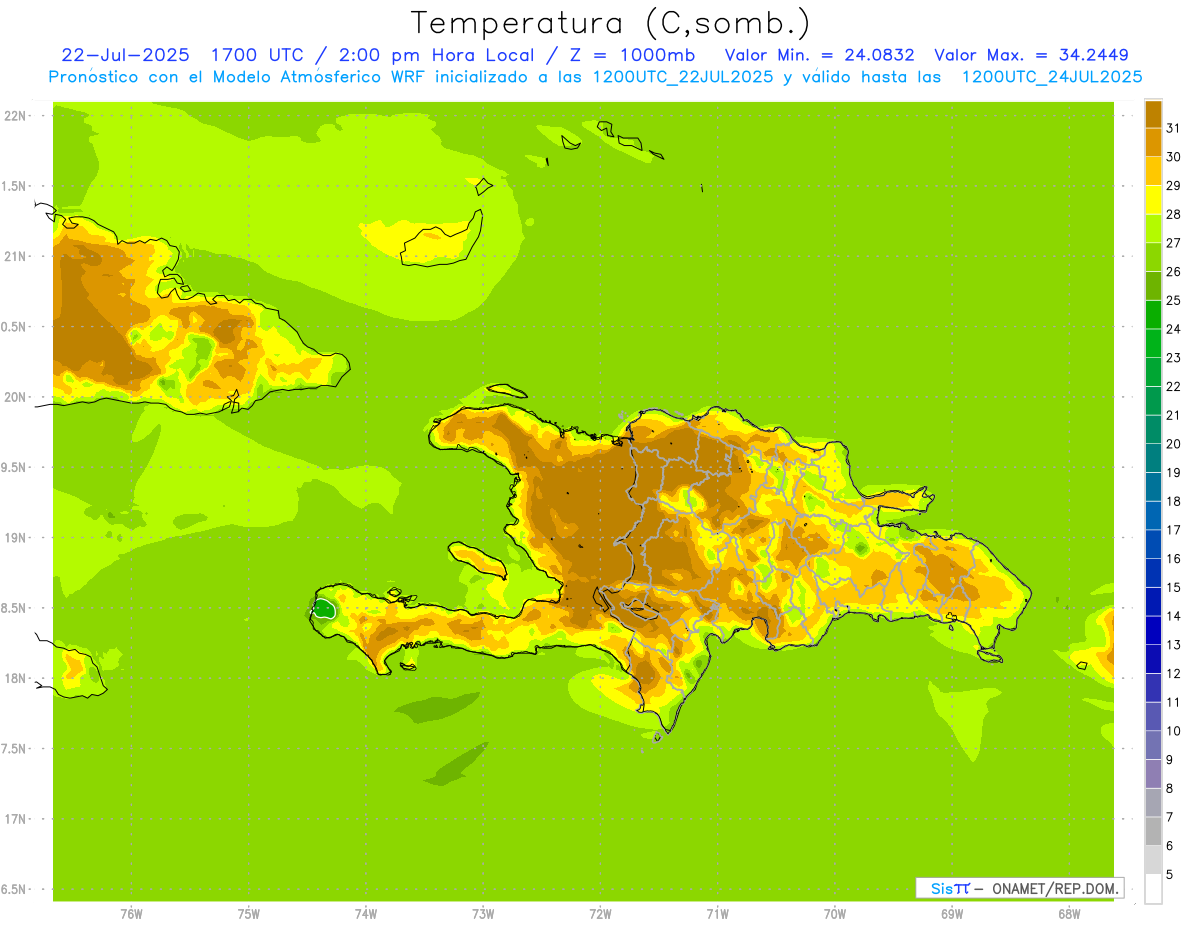
Task: Click the "1200UTC_22JUL2025" initialization time
Action: [x=682, y=77]
